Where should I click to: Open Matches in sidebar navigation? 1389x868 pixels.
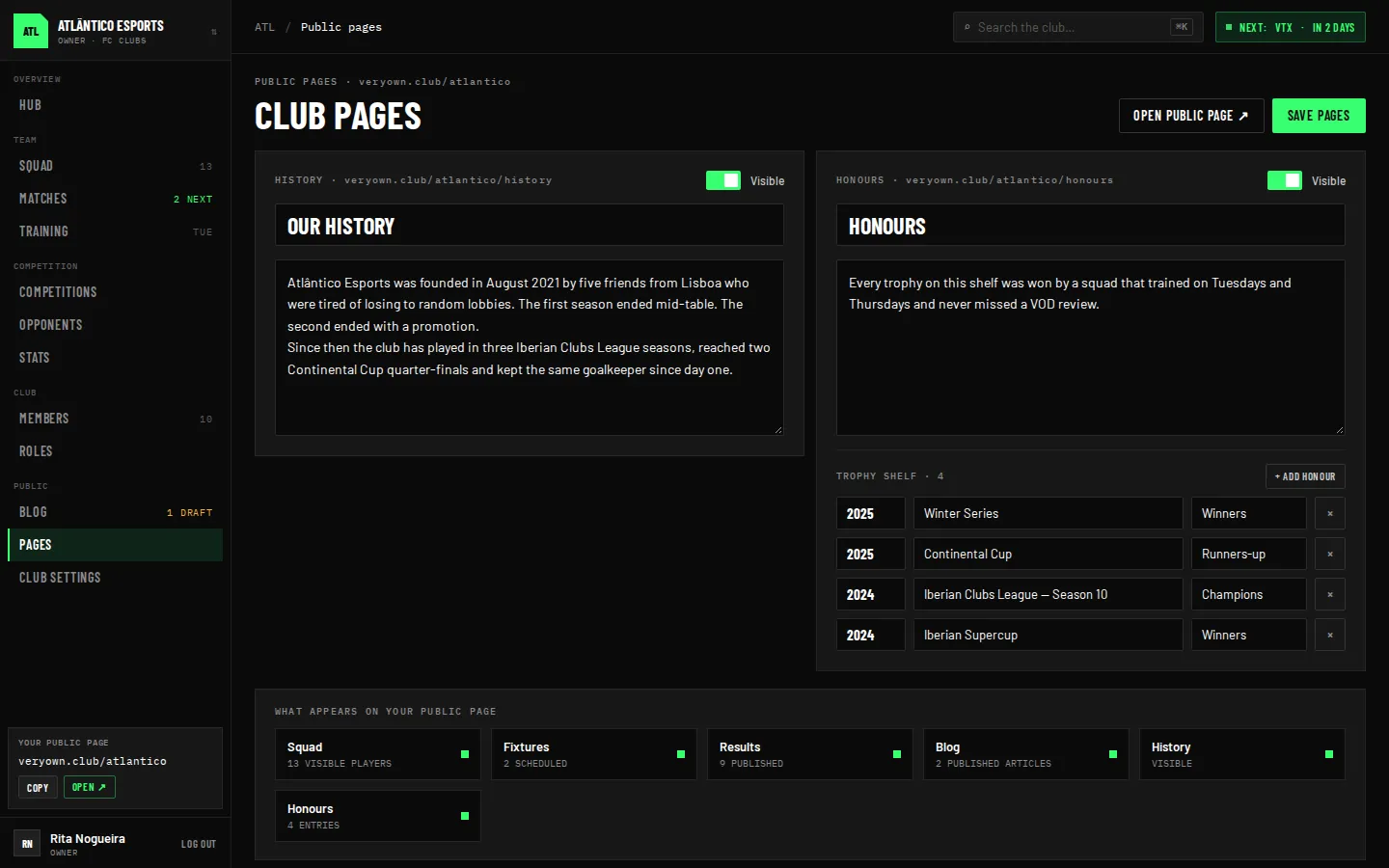[x=115, y=199]
